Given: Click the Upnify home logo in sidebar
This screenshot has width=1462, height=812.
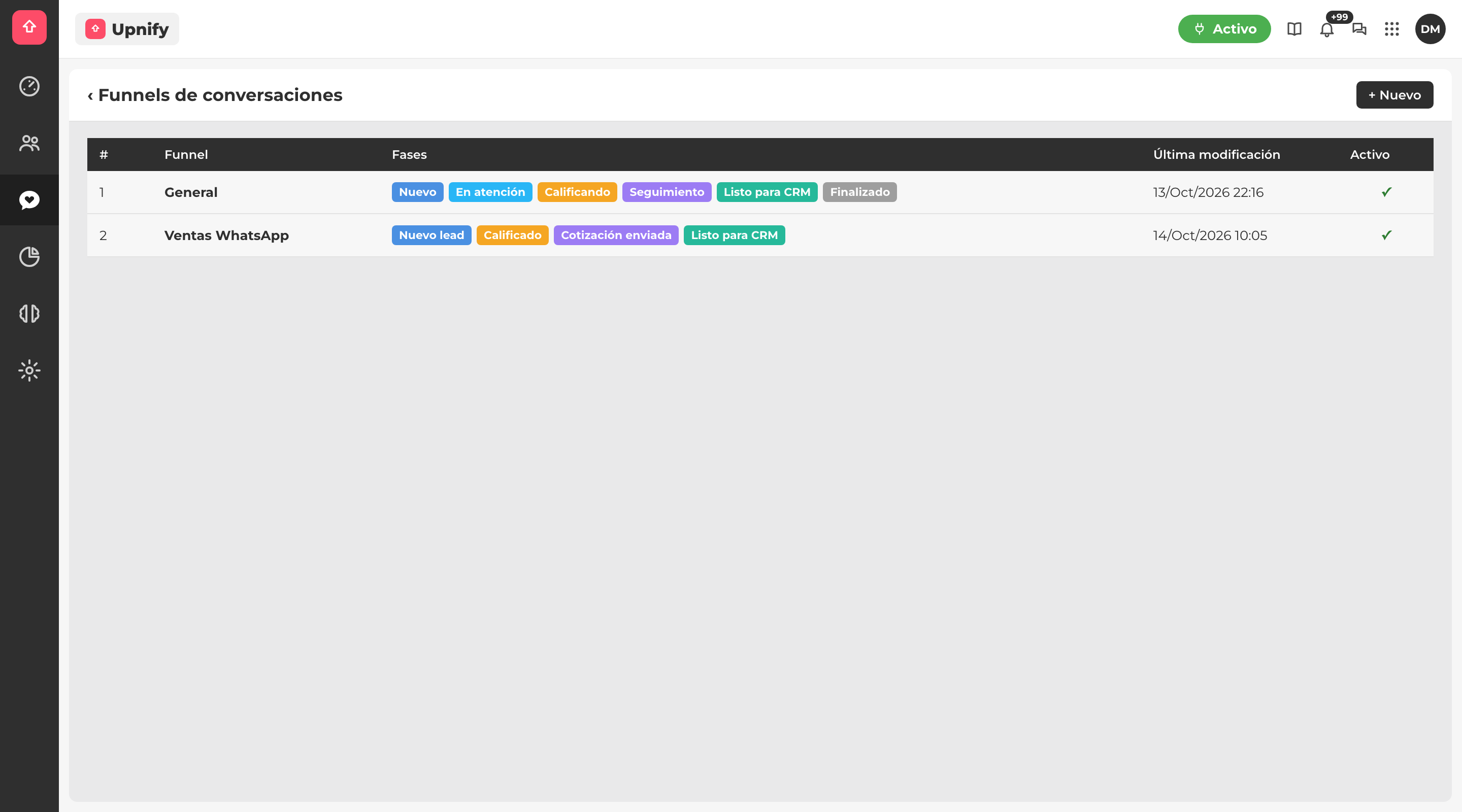Looking at the screenshot, I should (29, 27).
